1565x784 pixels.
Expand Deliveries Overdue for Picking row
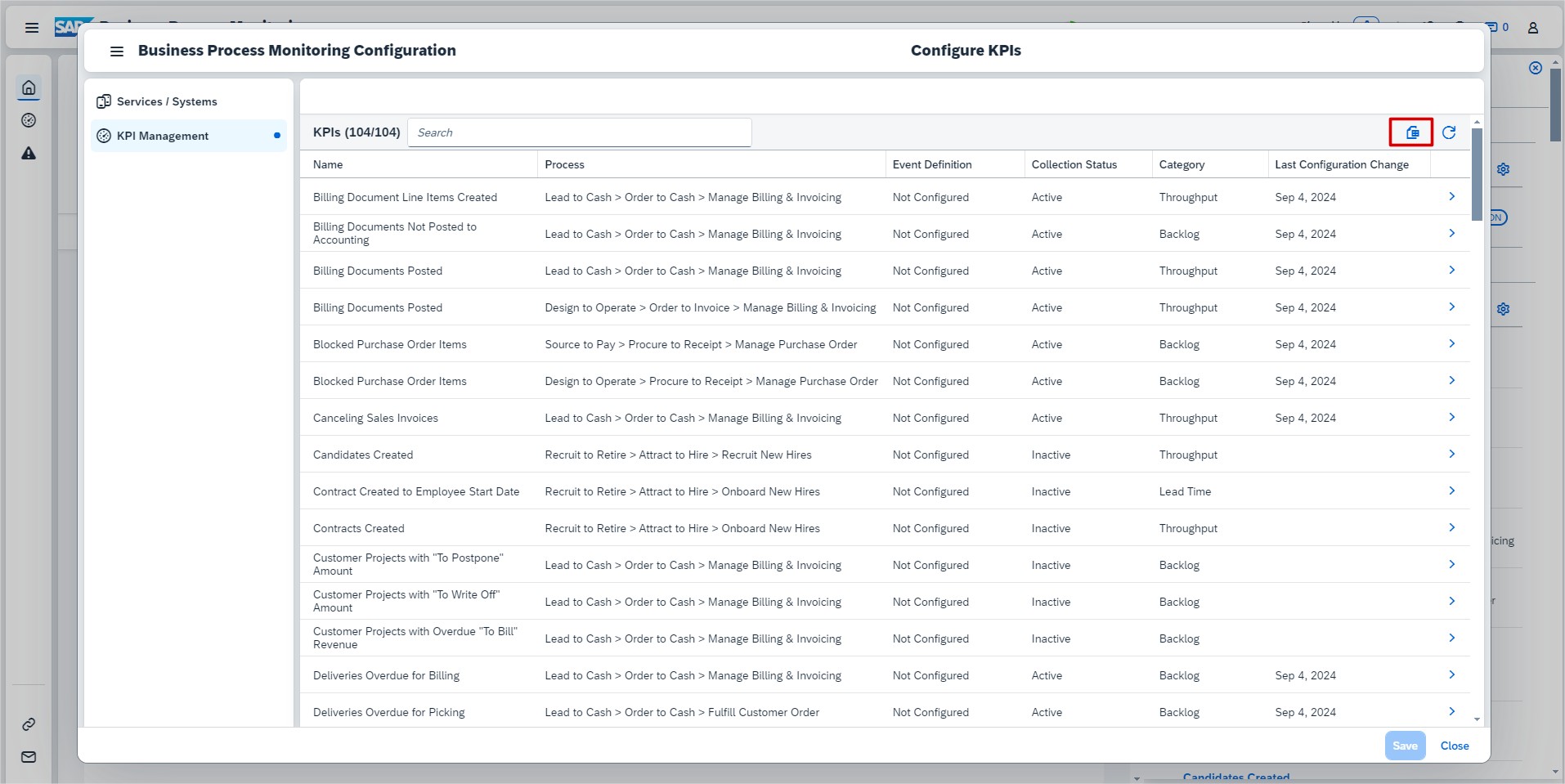pyautogui.click(x=1451, y=712)
